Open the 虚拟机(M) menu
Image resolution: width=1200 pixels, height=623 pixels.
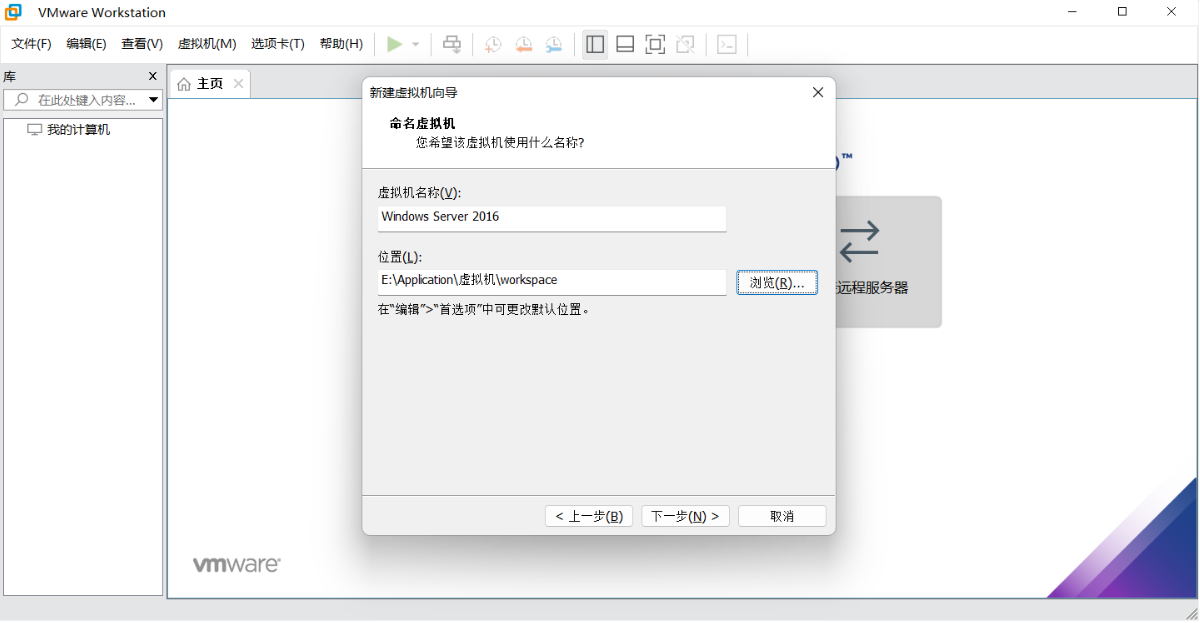(x=207, y=44)
